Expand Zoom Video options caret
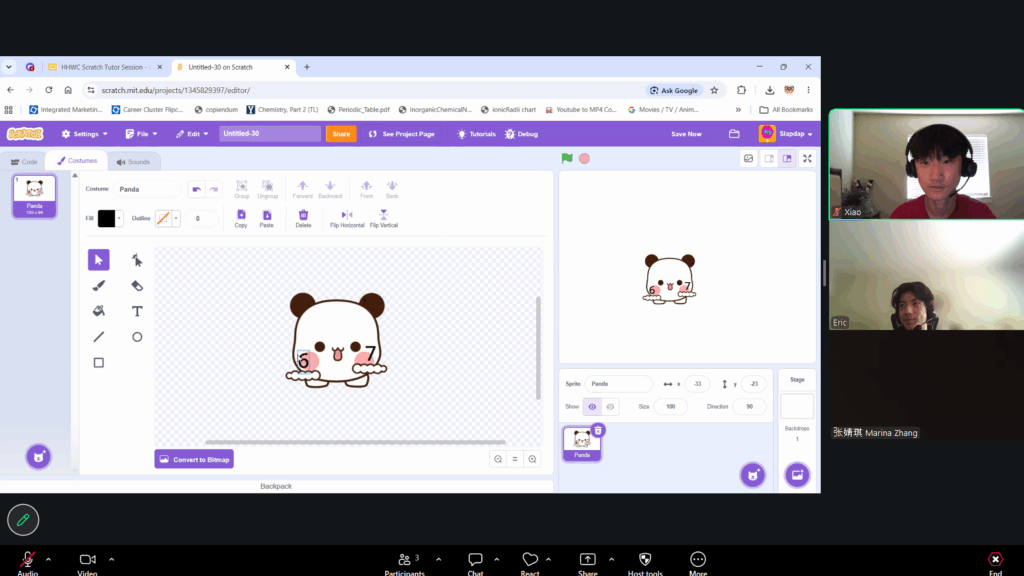Image resolution: width=1024 pixels, height=576 pixels. tap(112, 560)
